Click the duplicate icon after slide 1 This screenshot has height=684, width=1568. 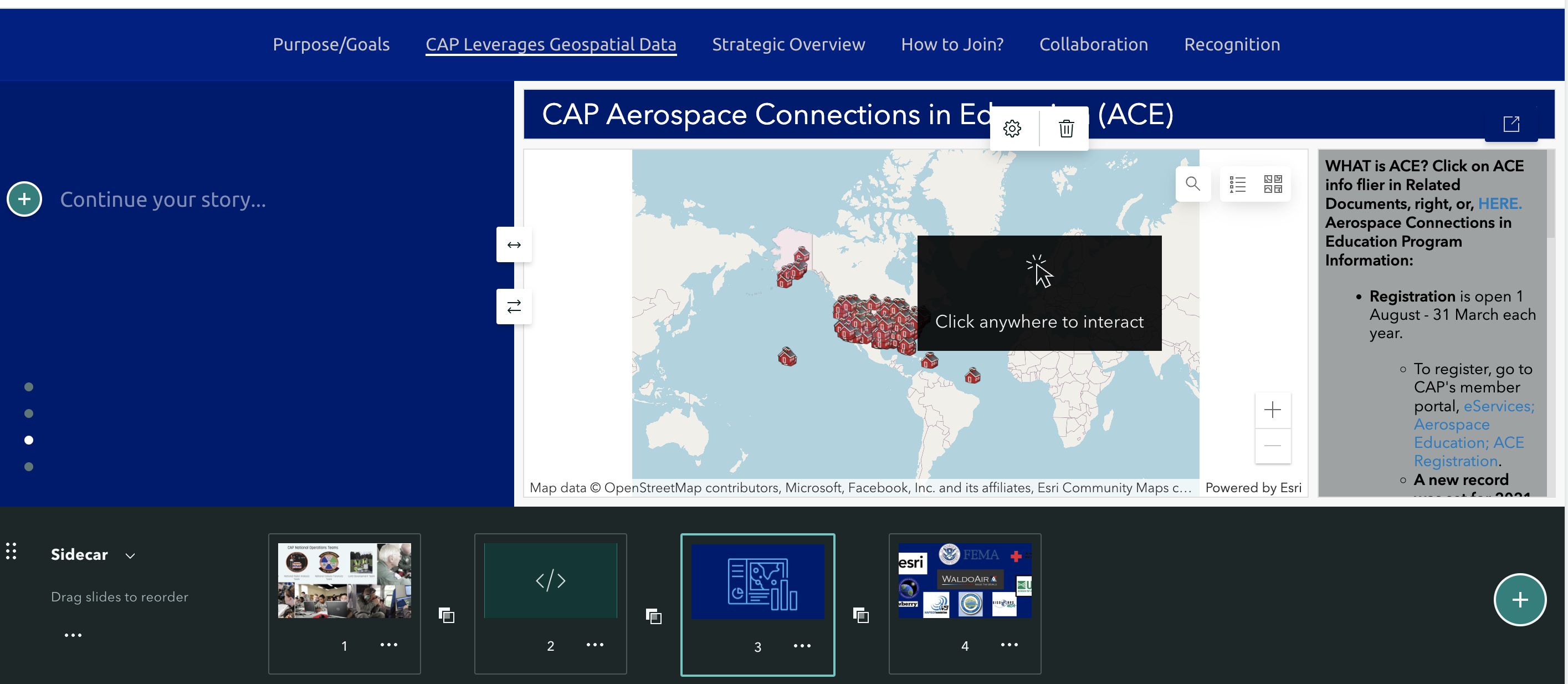446,615
